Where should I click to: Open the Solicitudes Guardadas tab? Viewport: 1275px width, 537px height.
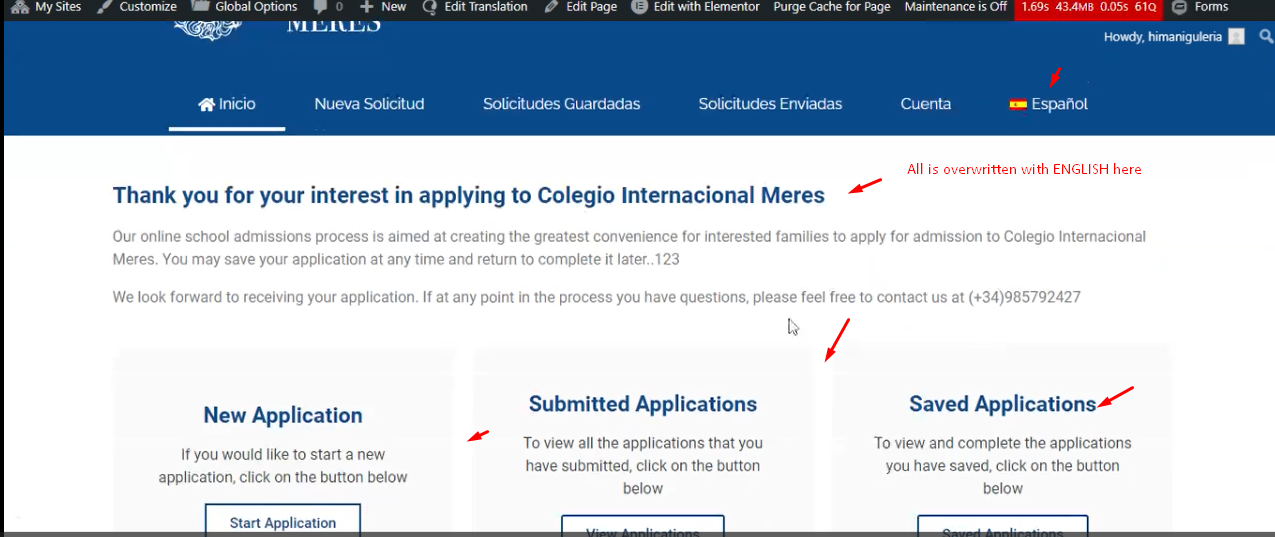point(561,104)
